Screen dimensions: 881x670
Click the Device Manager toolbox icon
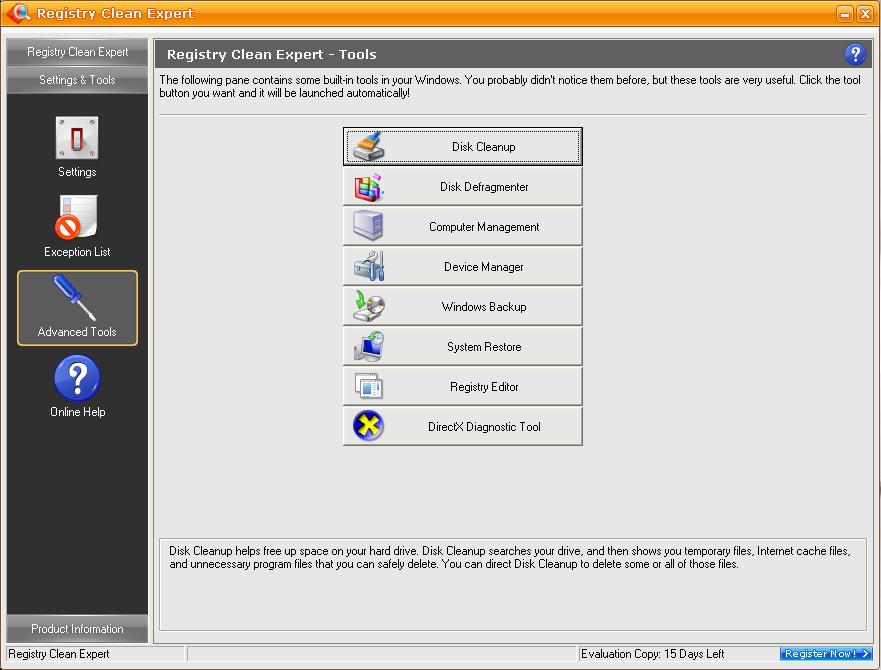[x=369, y=266]
